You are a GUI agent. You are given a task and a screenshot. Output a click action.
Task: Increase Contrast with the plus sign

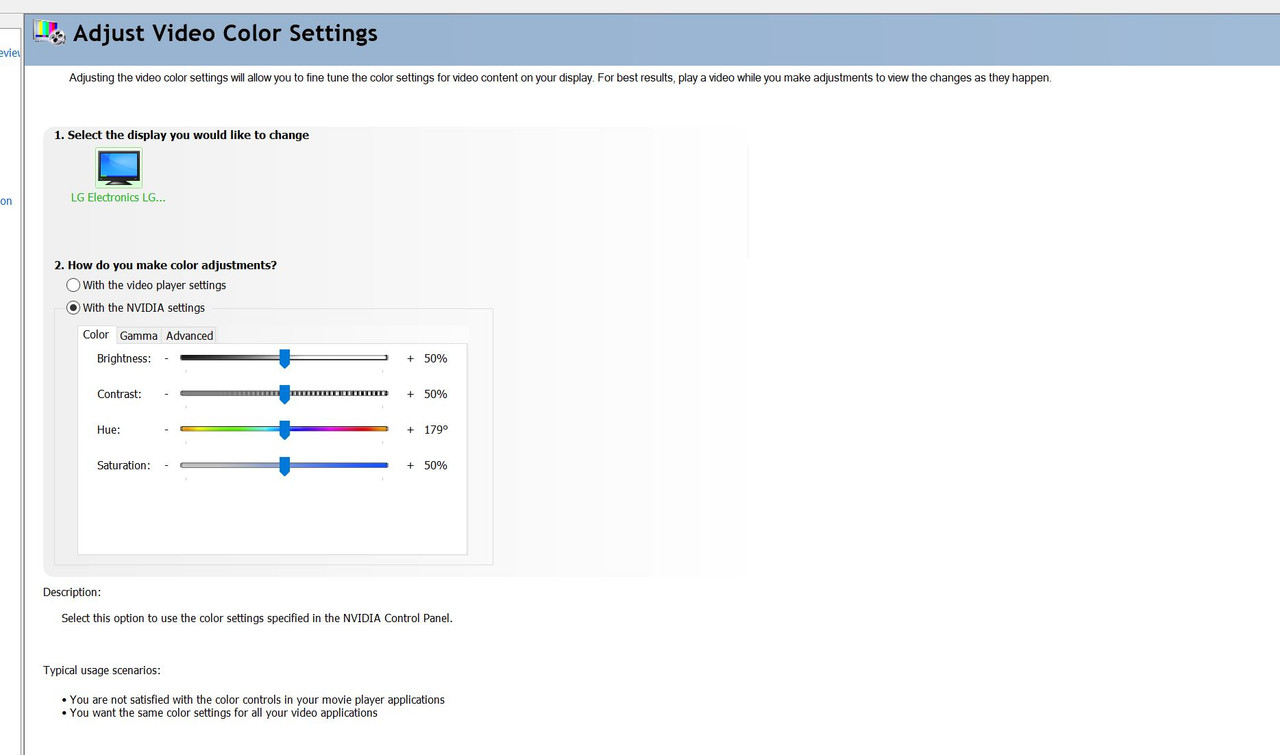[x=410, y=394]
